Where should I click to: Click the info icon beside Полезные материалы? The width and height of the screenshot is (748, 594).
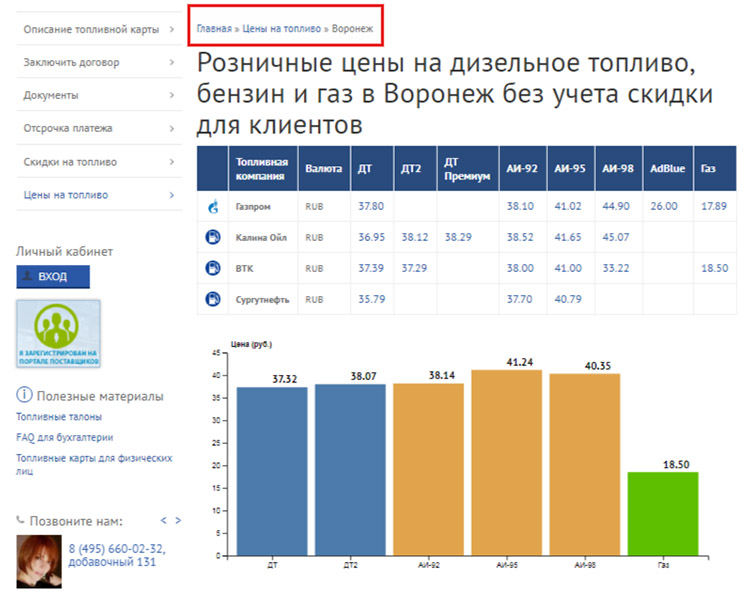click(x=24, y=395)
